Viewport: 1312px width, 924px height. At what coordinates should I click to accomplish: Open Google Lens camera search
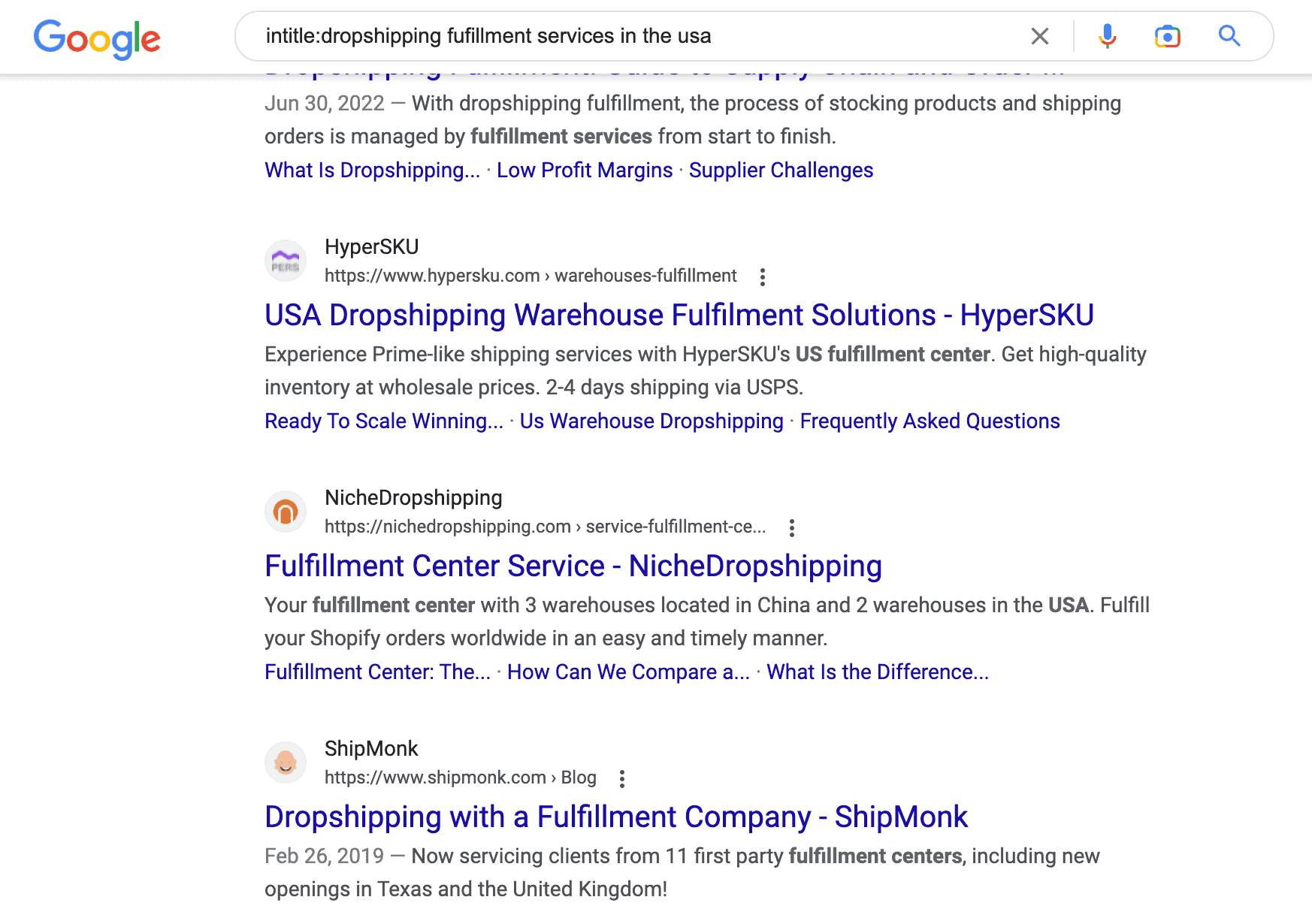[x=1168, y=35]
